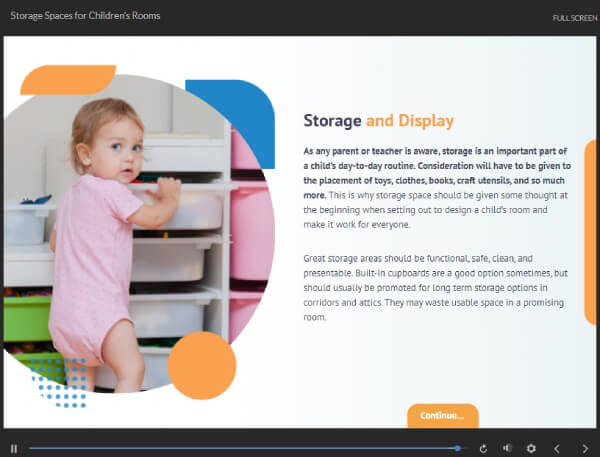Pause the course playback
This screenshot has height=457, width=600.
pyautogui.click(x=14, y=449)
